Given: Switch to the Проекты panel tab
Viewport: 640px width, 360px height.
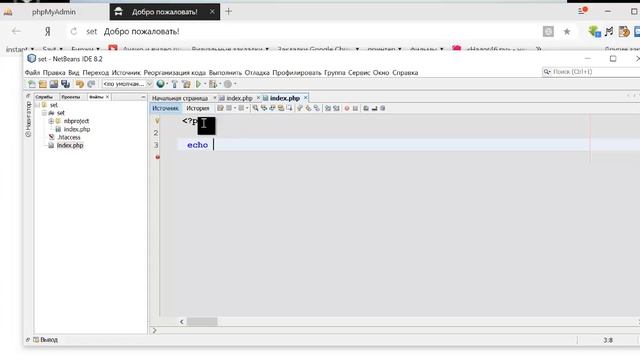Looking at the screenshot, I should [71, 97].
